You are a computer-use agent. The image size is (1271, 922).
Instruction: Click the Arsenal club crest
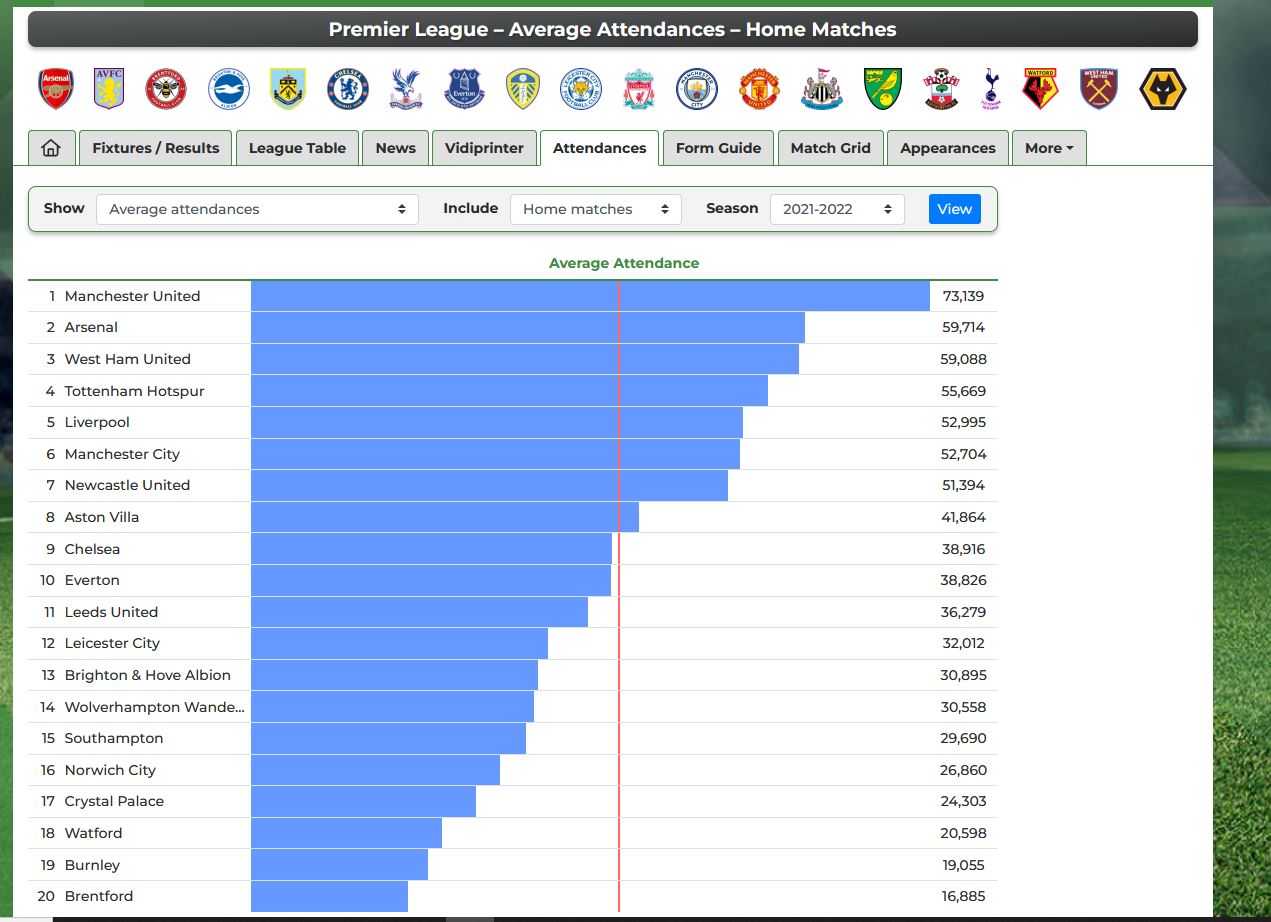[x=56, y=89]
